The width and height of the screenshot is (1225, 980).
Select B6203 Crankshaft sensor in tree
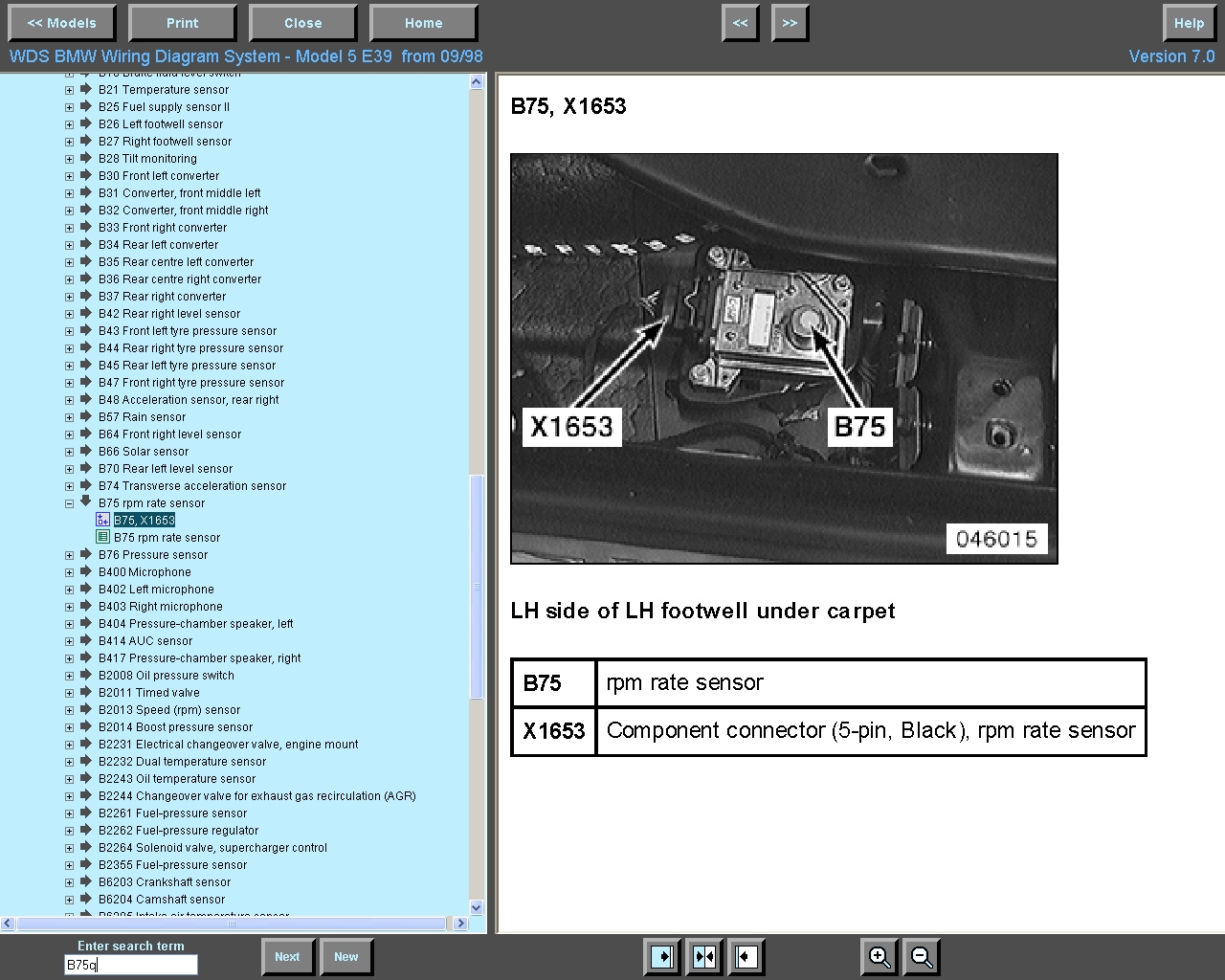pyautogui.click(x=164, y=882)
